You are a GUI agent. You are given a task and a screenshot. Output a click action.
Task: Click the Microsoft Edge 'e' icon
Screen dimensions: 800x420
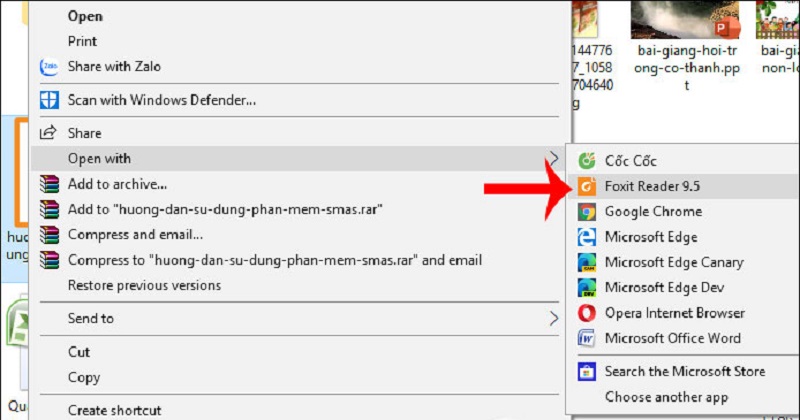click(586, 237)
